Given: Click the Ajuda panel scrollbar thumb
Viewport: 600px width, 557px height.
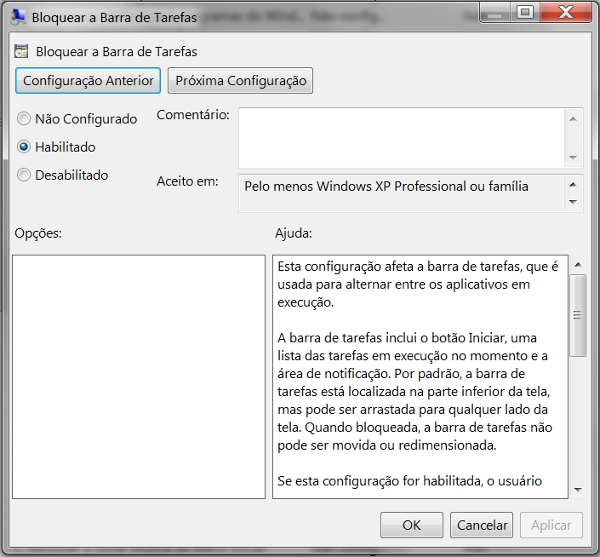Looking at the screenshot, I should [x=578, y=316].
